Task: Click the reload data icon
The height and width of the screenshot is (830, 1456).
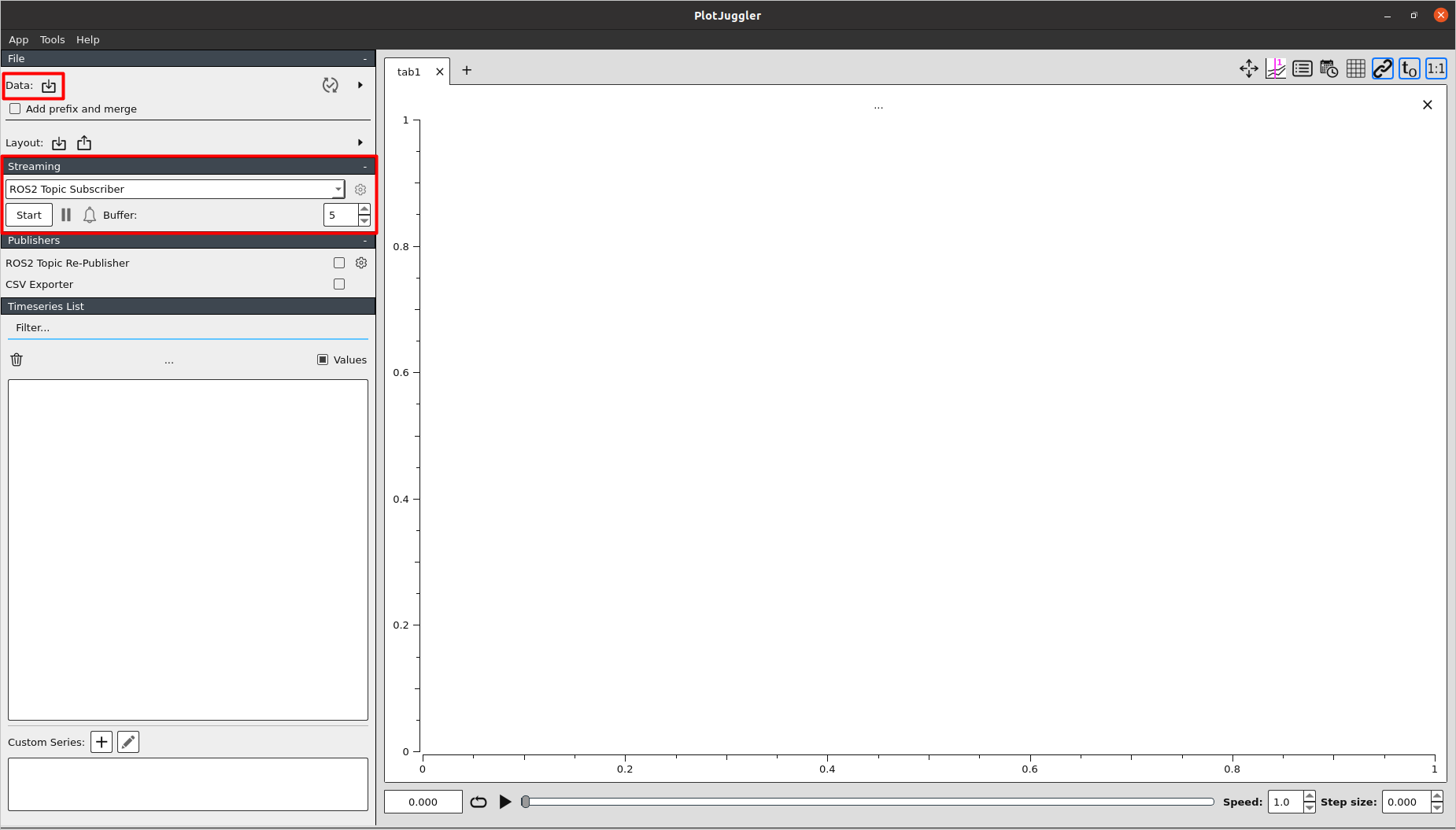Action: point(331,85)
